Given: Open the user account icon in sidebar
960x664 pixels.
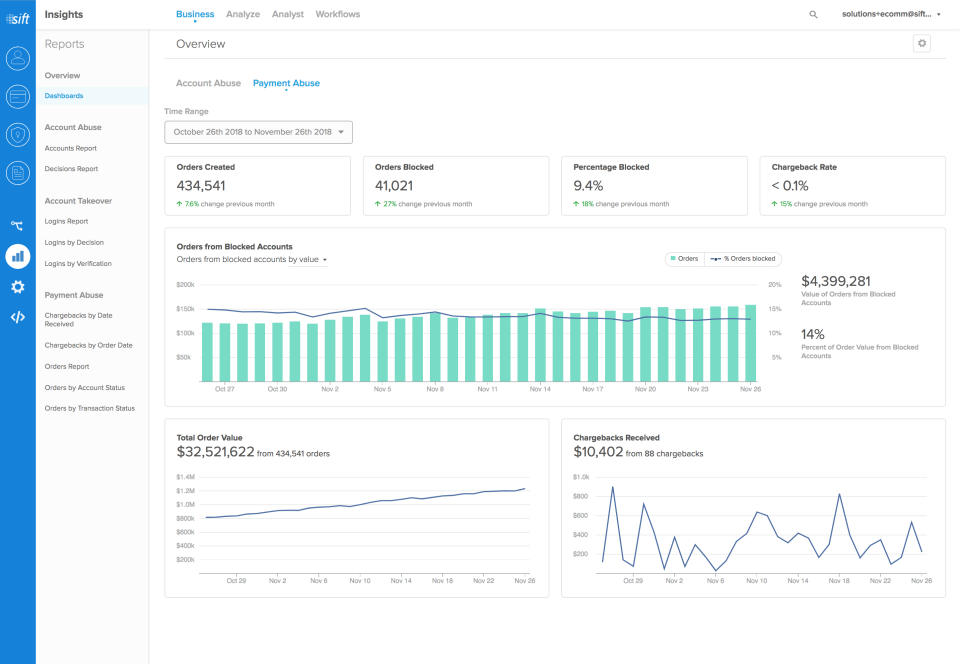Looking at the screenshot, I should [17, 58].
